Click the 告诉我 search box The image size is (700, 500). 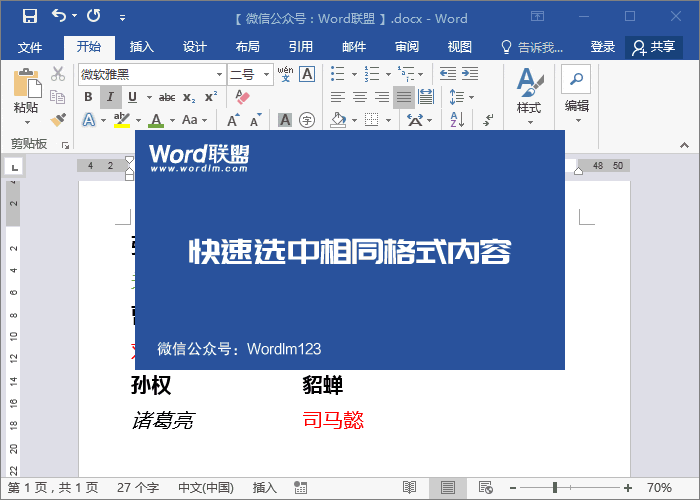tap(531, 47)
